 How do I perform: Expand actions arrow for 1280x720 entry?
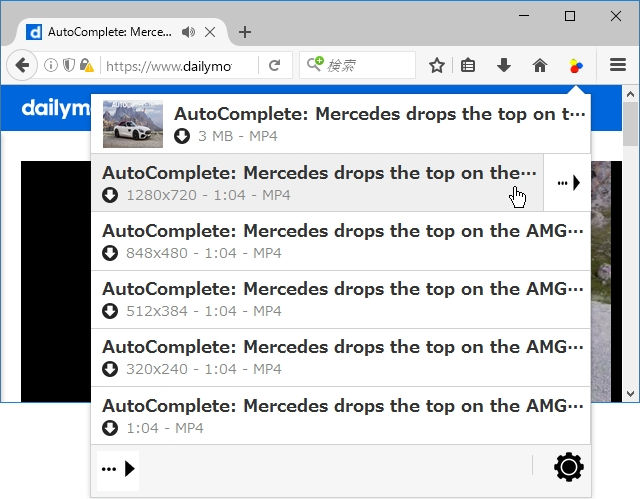coord(568,183)
